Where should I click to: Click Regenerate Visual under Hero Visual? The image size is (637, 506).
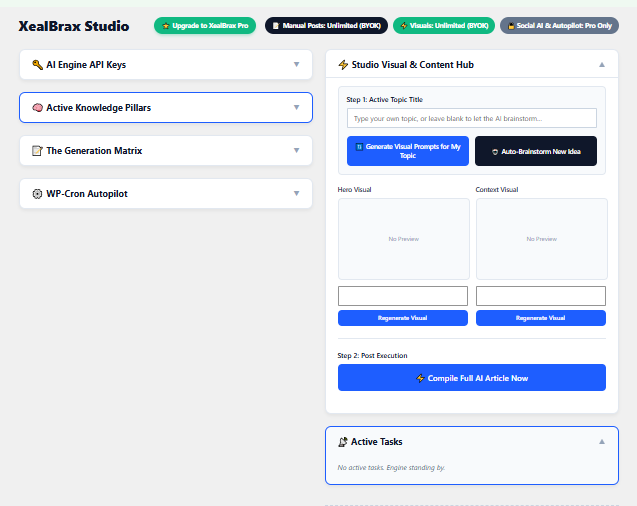[x=403, y=318]
